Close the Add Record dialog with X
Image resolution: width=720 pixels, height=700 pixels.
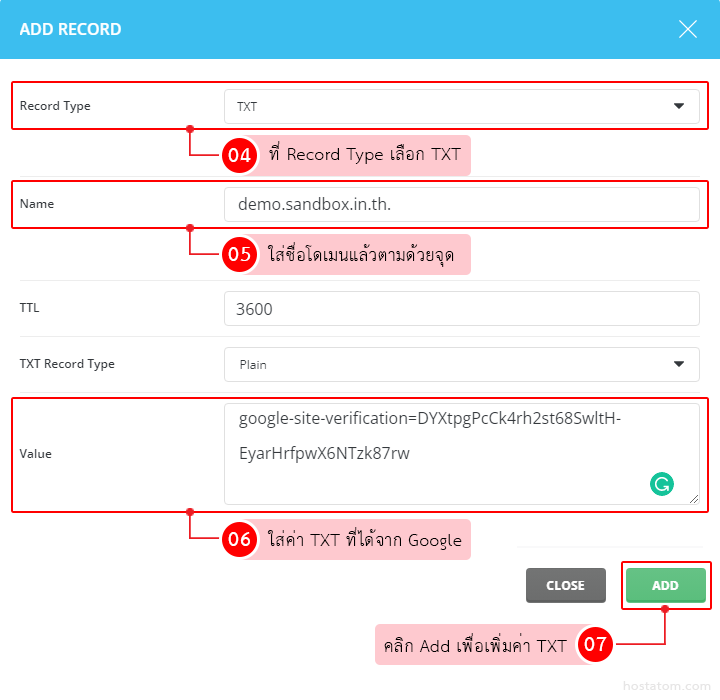688,29
